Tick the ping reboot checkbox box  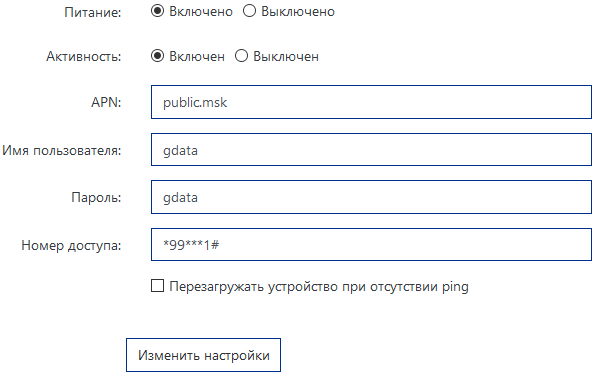157,286
